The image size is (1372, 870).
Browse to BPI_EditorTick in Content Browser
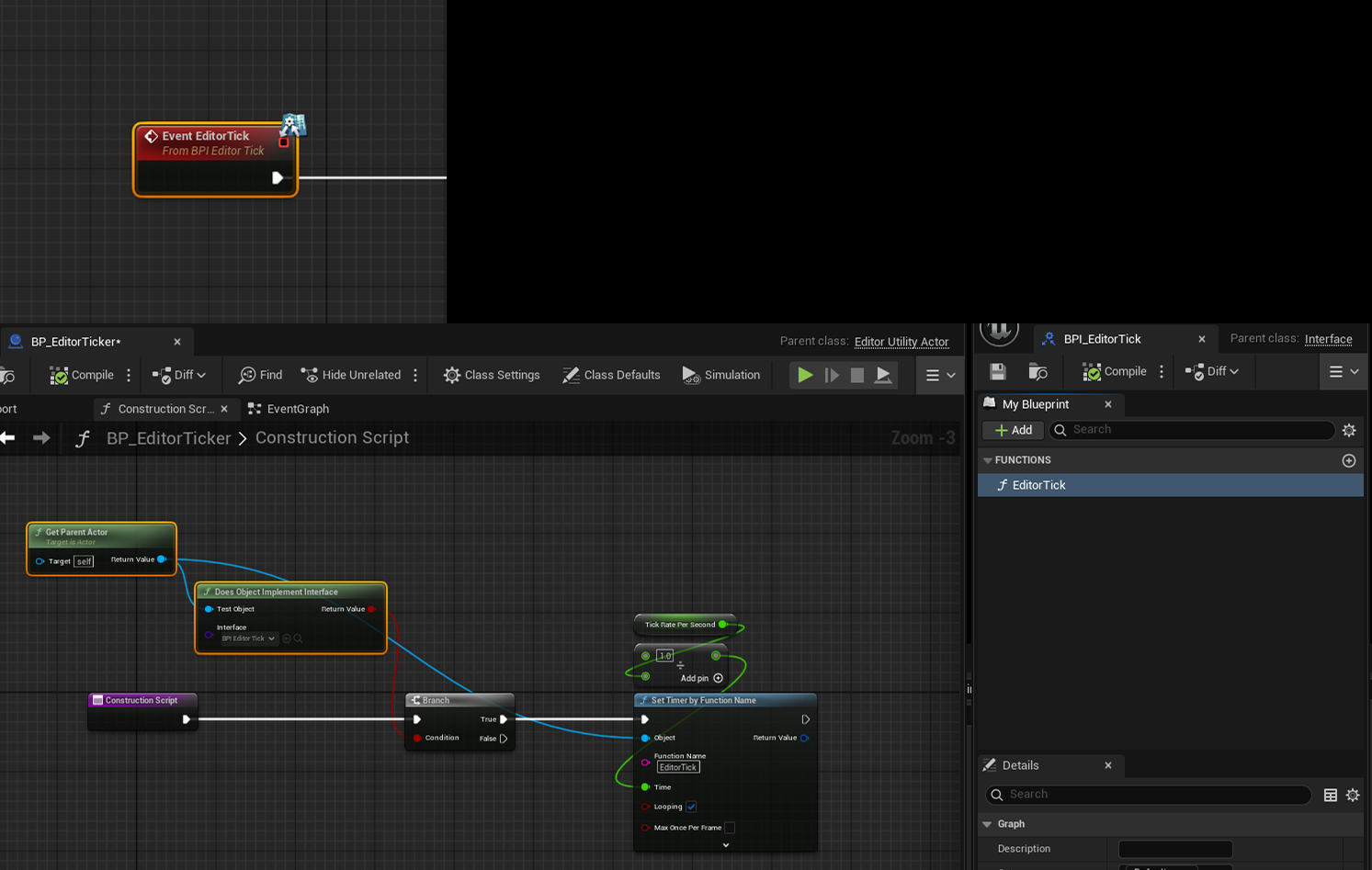coord(1038,371)
